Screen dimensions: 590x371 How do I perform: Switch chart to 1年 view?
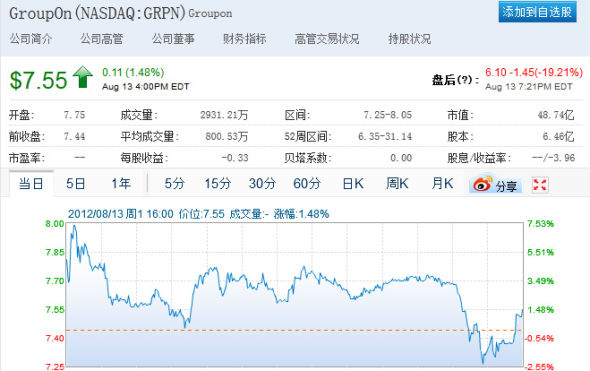point(120,184)
